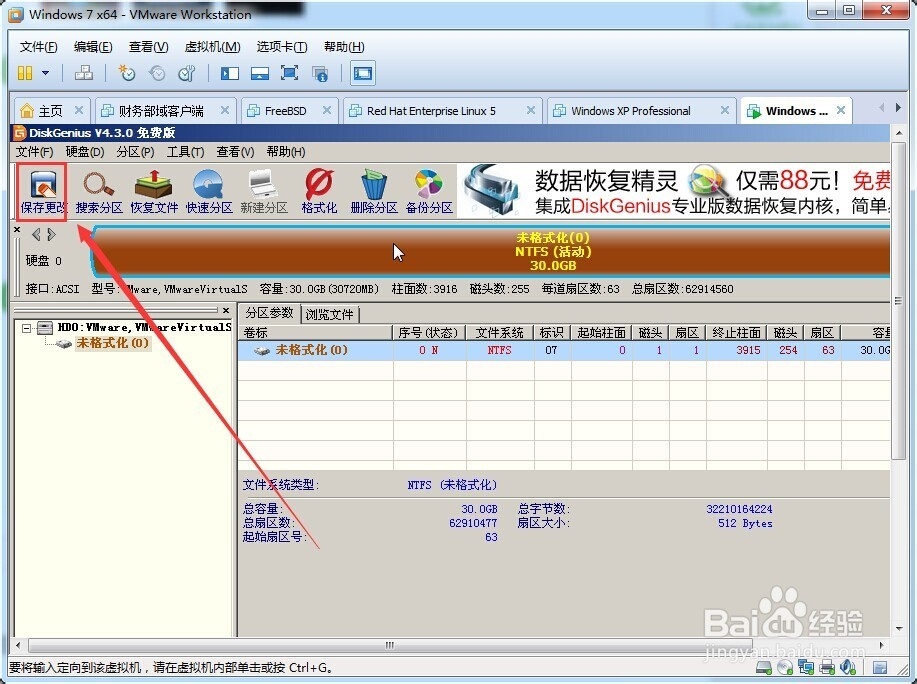This screenshot has height=684, width=917.
Task: Click VMware status bar hard disk icon
Action: (x=763, y=667)
